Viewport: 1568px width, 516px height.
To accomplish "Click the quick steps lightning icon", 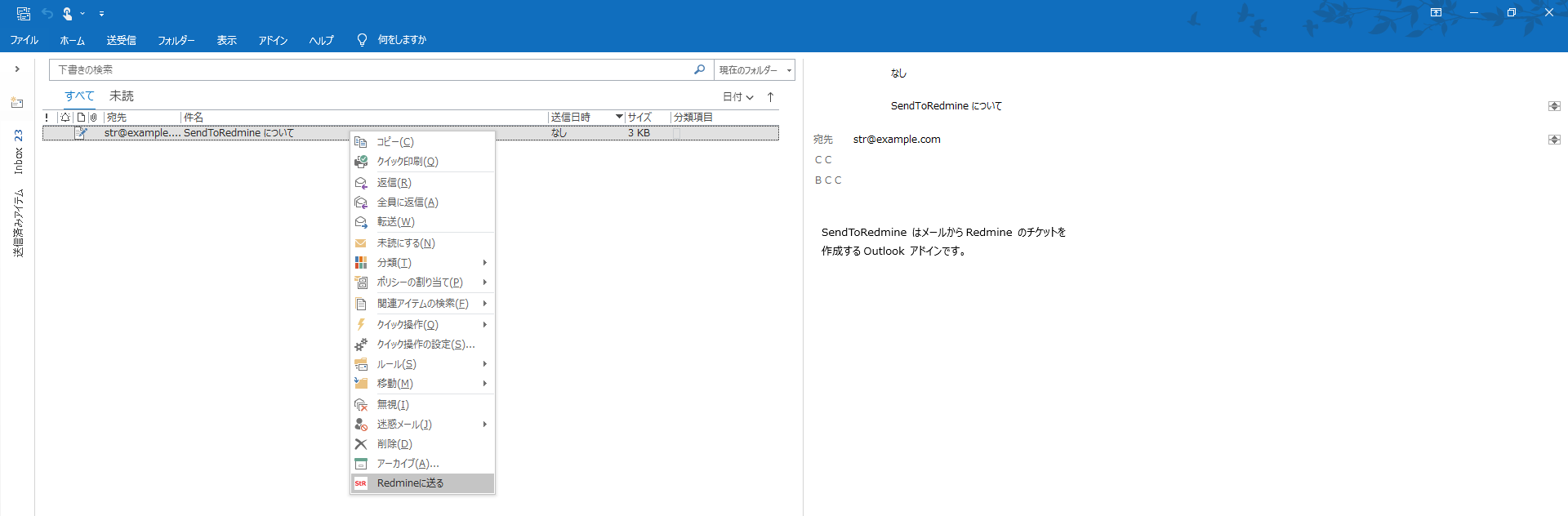I will pyautogui.click(x=360, y=325).
